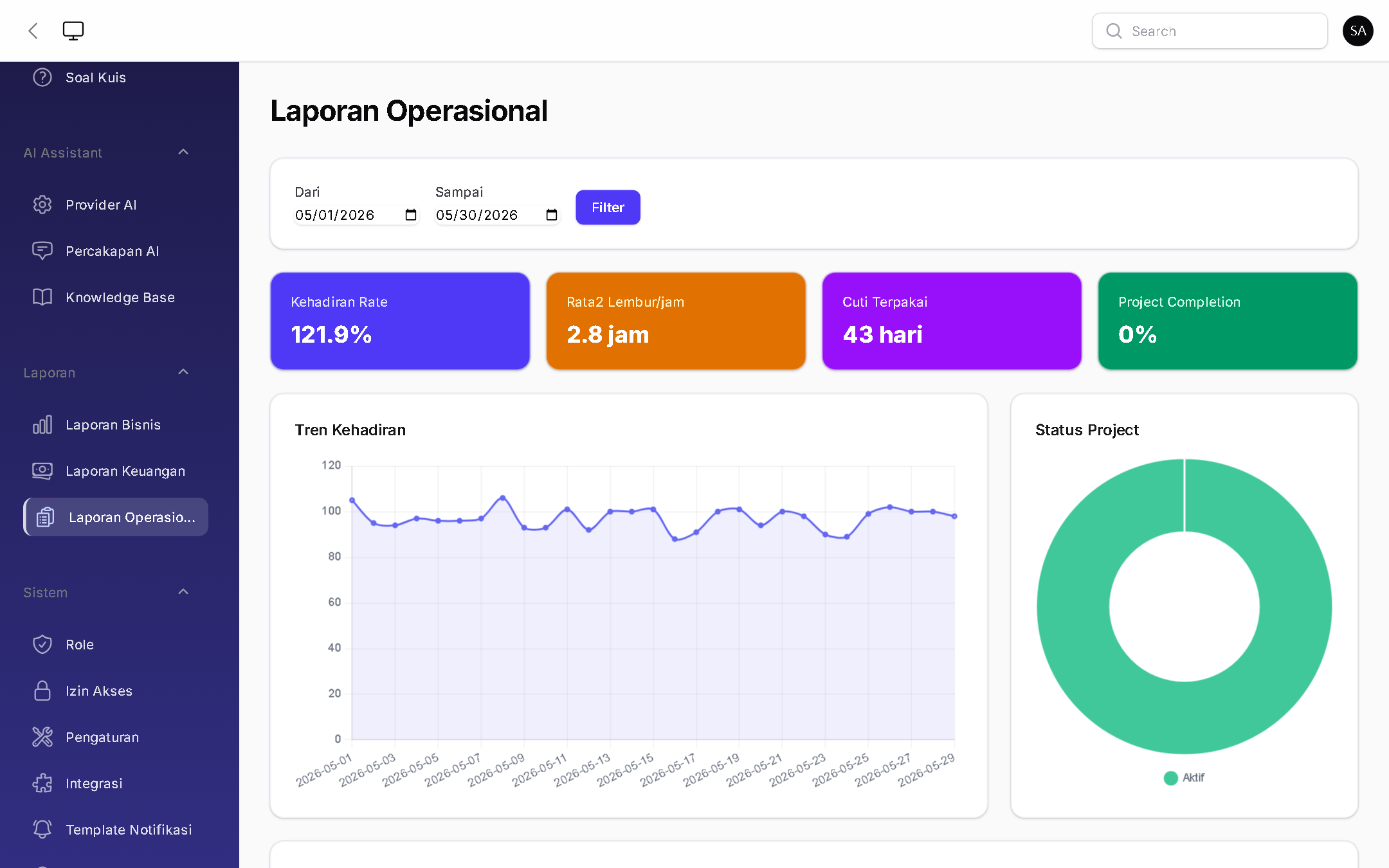Click the Cuti Terpakai 43 hari card
Screen dimensions: 1389x868
pos(952,321)
